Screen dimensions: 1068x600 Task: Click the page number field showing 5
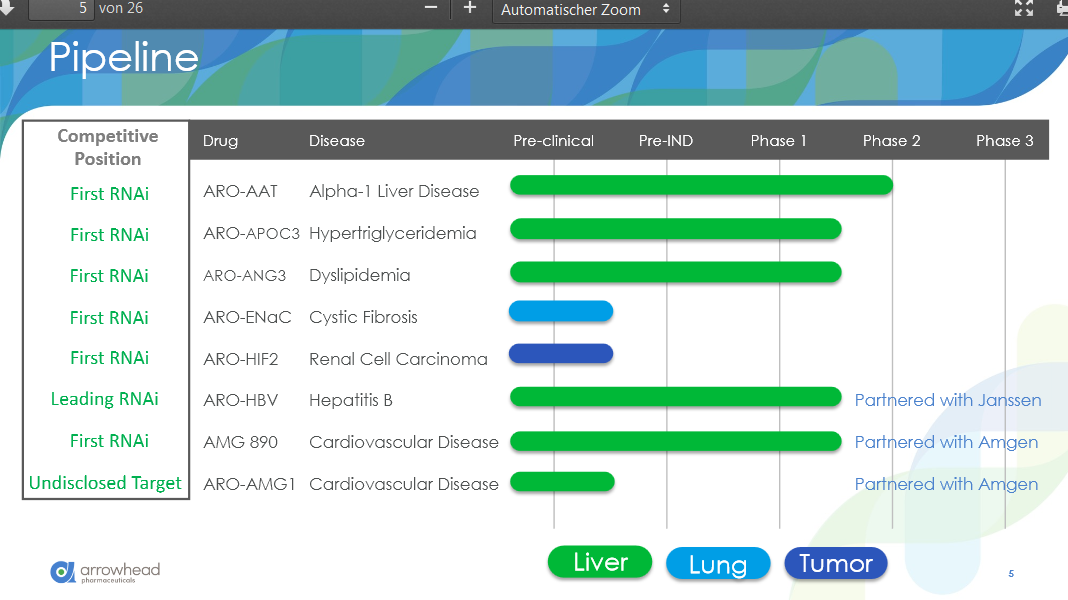pyautogui.click(x=60, y=8)
